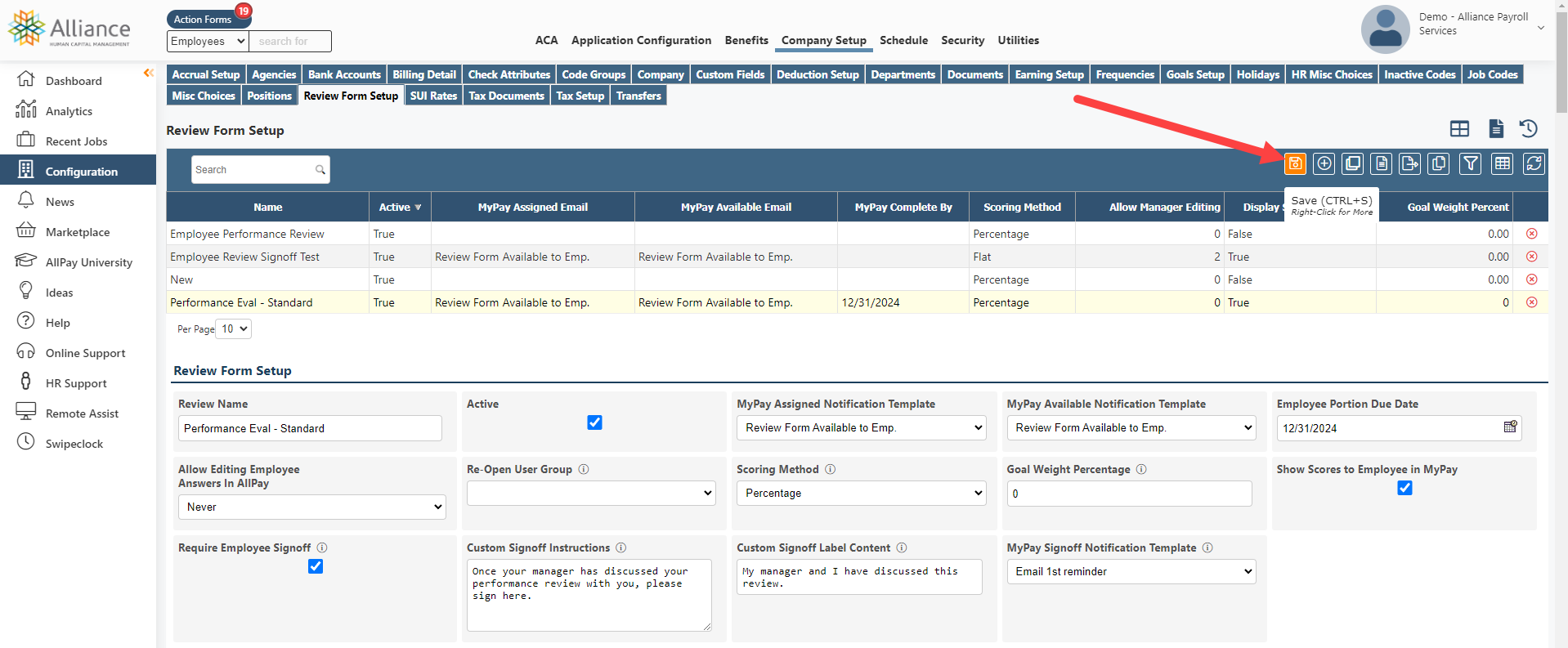Delete the Employee Performance Review row
Image resolution: width=1568 pixels, height=648 pixels.
[1532, 234]
